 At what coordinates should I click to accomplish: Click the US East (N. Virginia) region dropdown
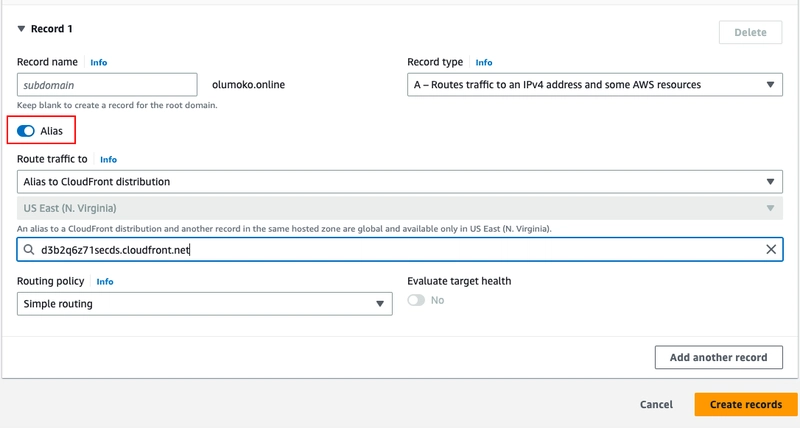[x=400, y=208]
